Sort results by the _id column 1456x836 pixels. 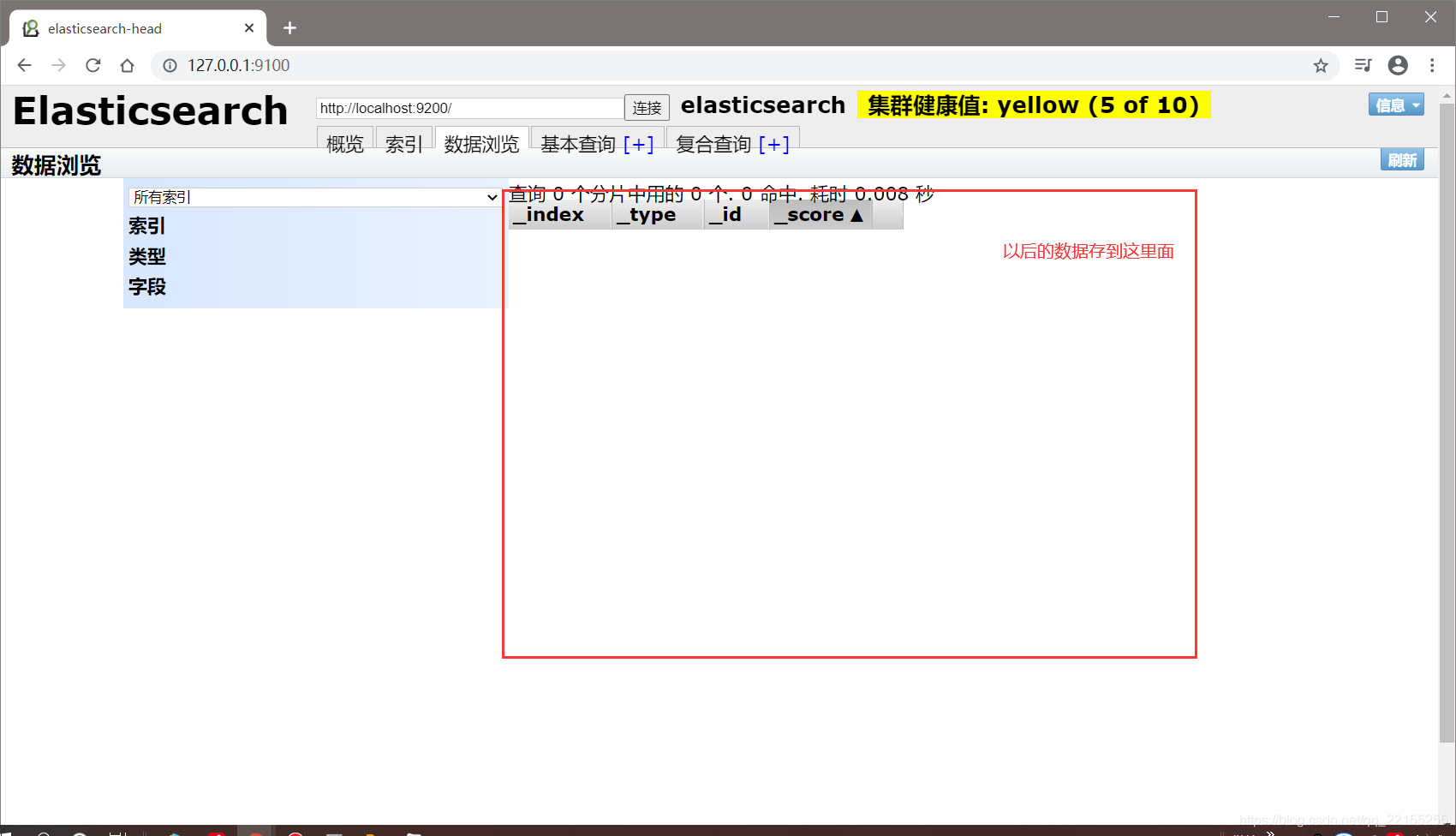pyautogui.click(x=737, y=215)
